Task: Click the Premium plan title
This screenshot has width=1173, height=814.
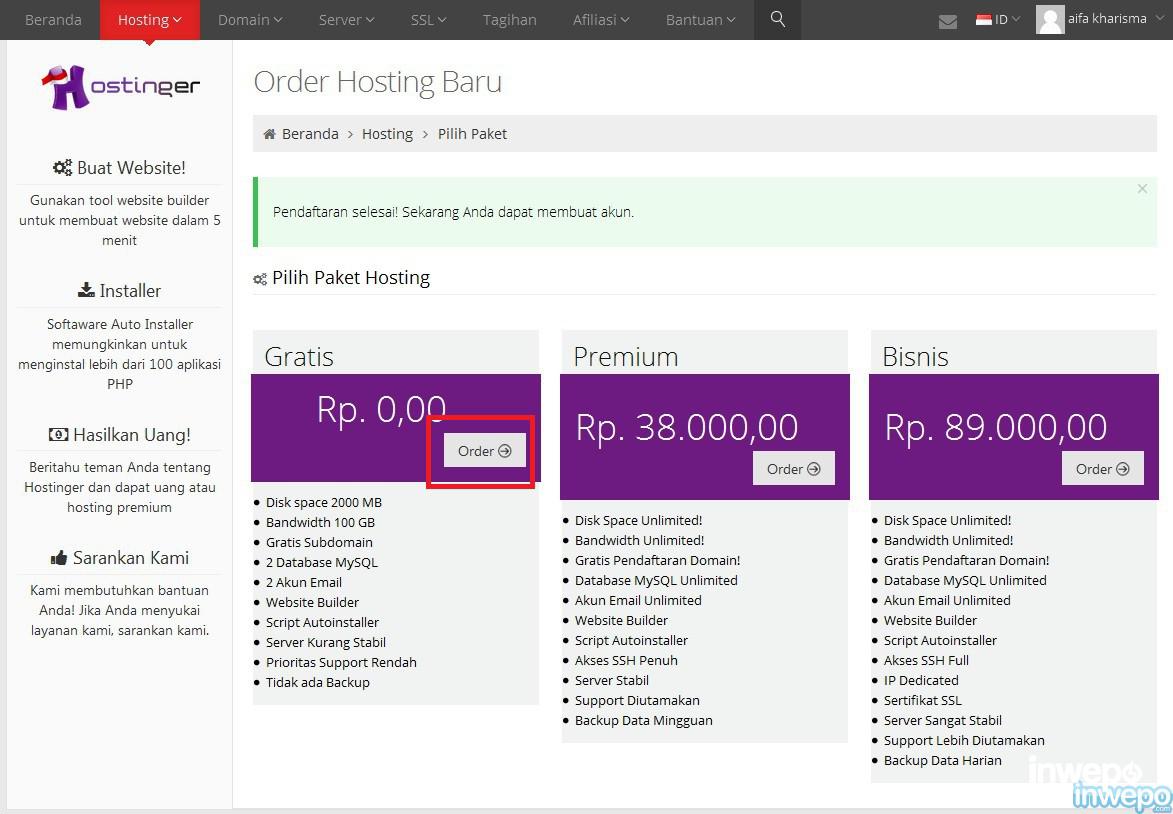Action: (625, 357)
